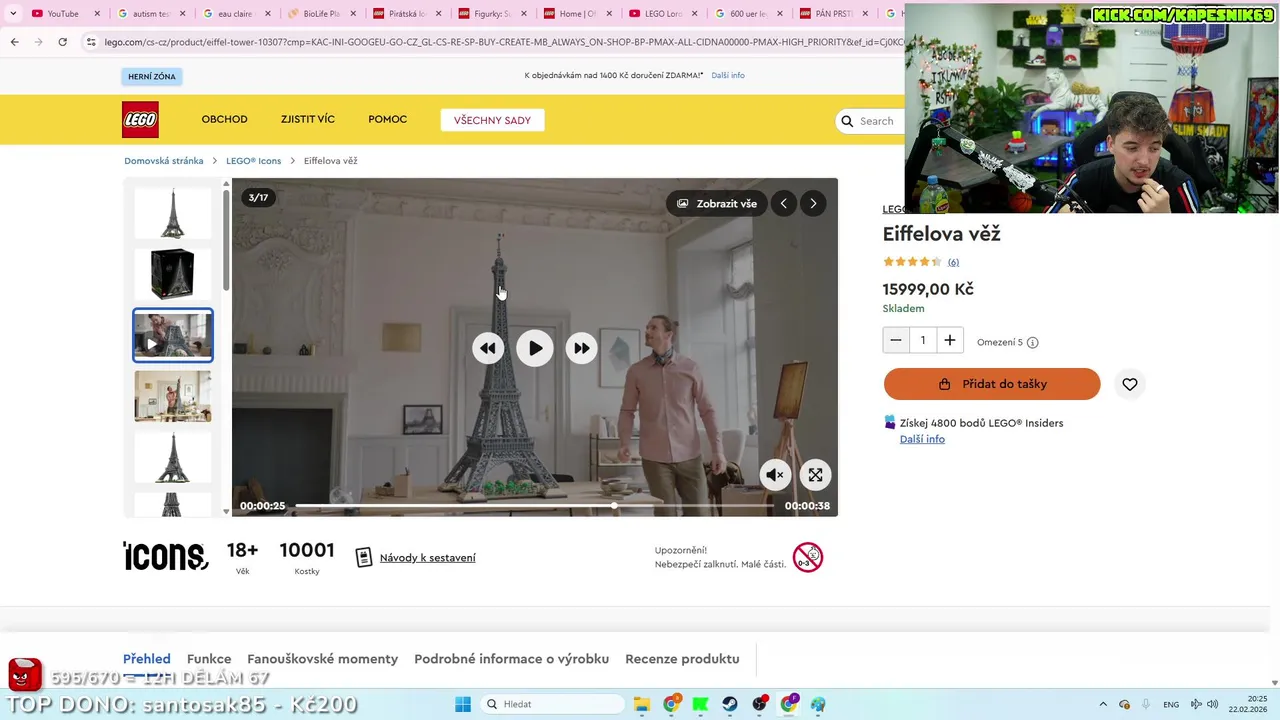The width and height of the screenshot is (1280, 720).
Task: Click the quantity input field
Action: (x=923, y=340)
